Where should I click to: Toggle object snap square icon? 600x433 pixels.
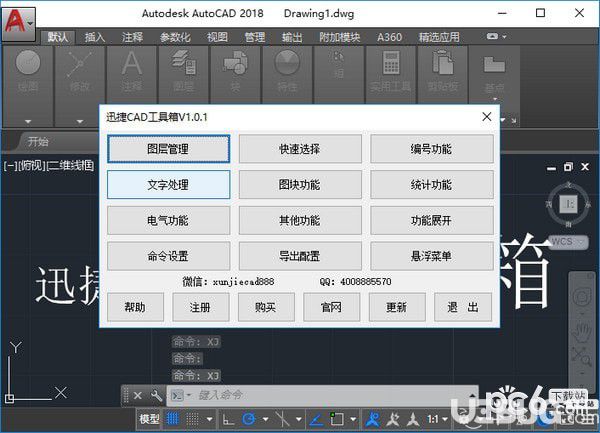pyautogui.click(x=337, y=419)
